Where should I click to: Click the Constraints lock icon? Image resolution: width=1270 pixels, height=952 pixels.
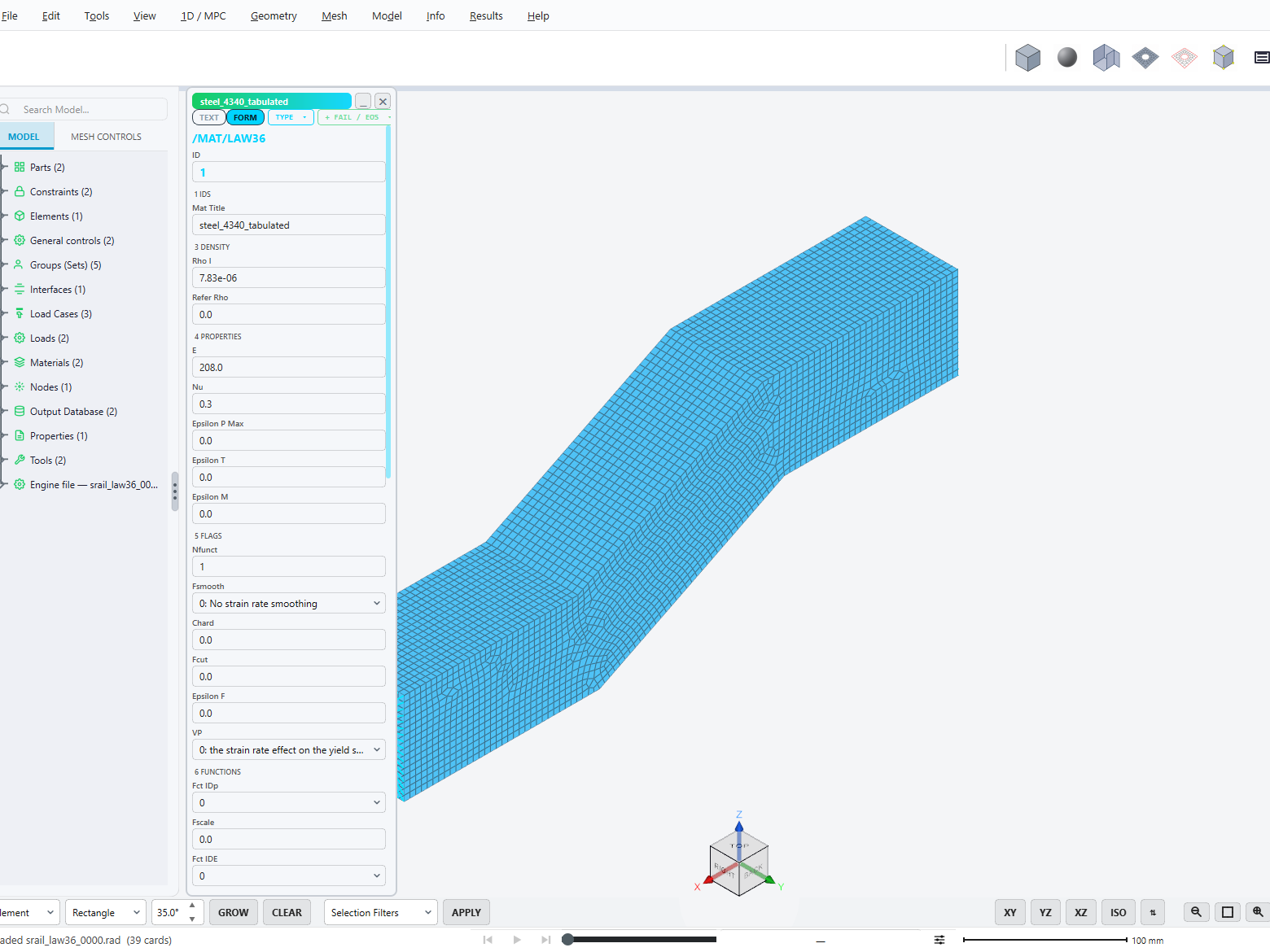20,192
